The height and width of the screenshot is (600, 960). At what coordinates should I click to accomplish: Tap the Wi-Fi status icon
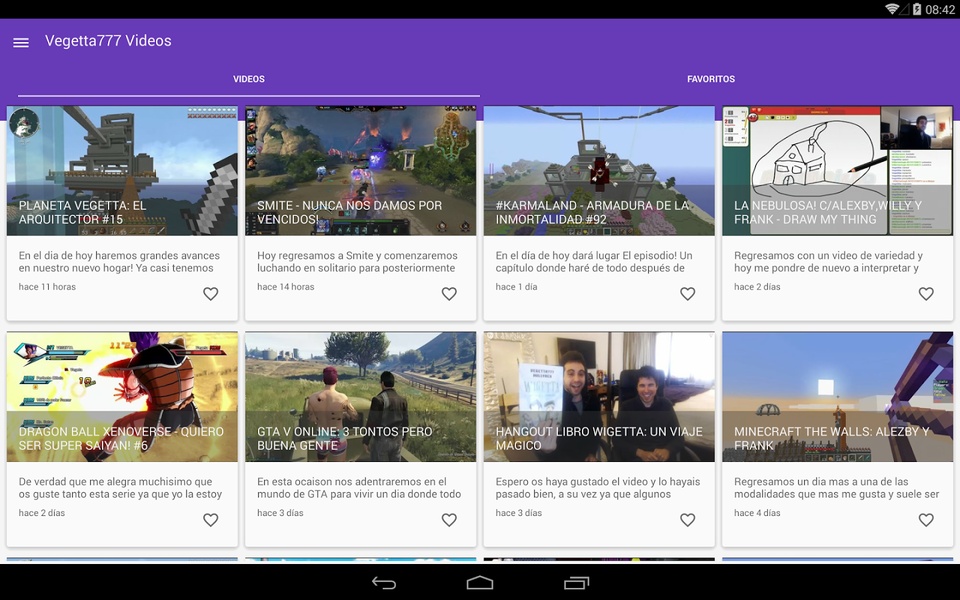click(x=893, y=9)
